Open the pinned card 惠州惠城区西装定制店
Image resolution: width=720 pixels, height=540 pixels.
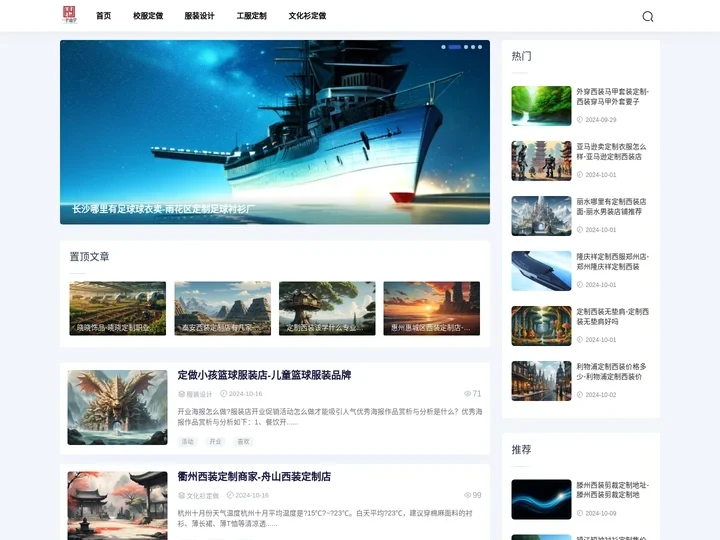click(432, 308)
